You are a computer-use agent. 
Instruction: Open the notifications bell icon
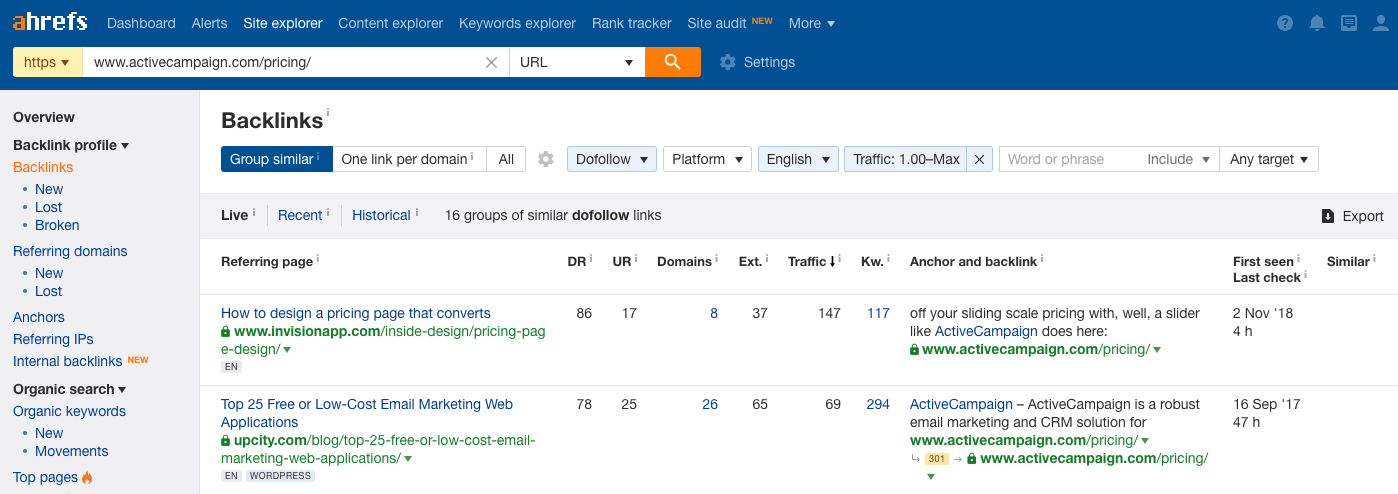click(x=1317, y=23)
